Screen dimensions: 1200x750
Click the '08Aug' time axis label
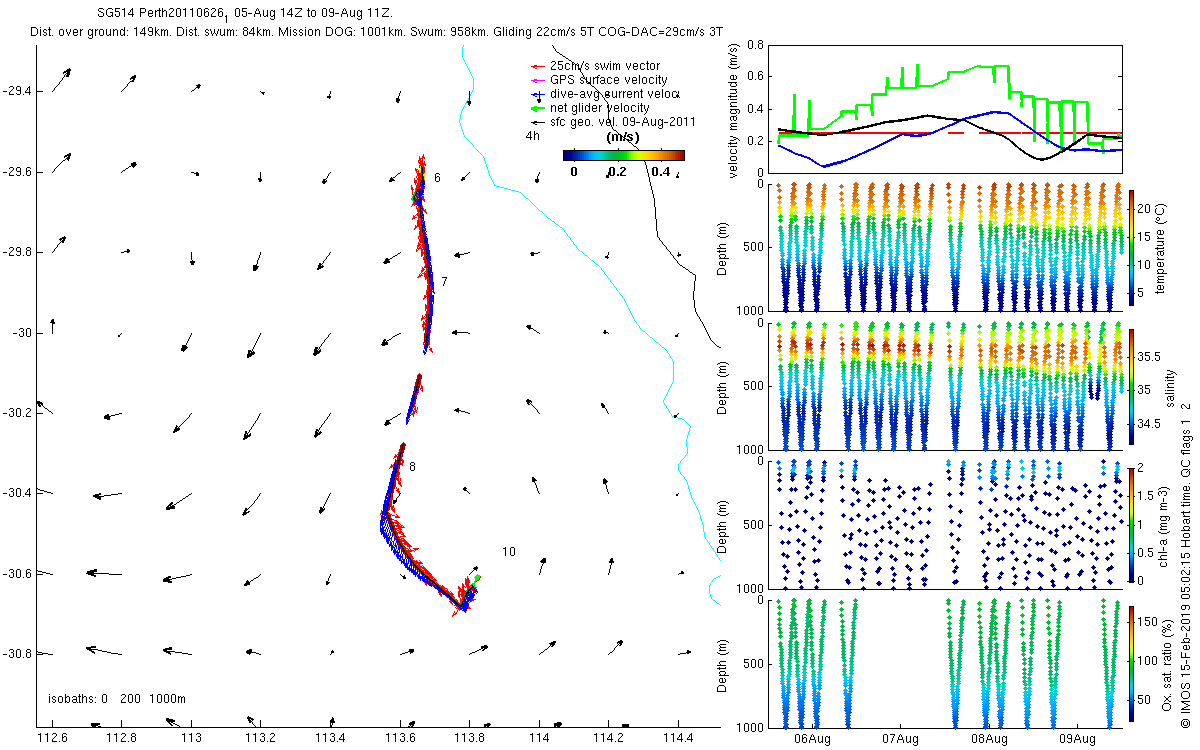989,739
